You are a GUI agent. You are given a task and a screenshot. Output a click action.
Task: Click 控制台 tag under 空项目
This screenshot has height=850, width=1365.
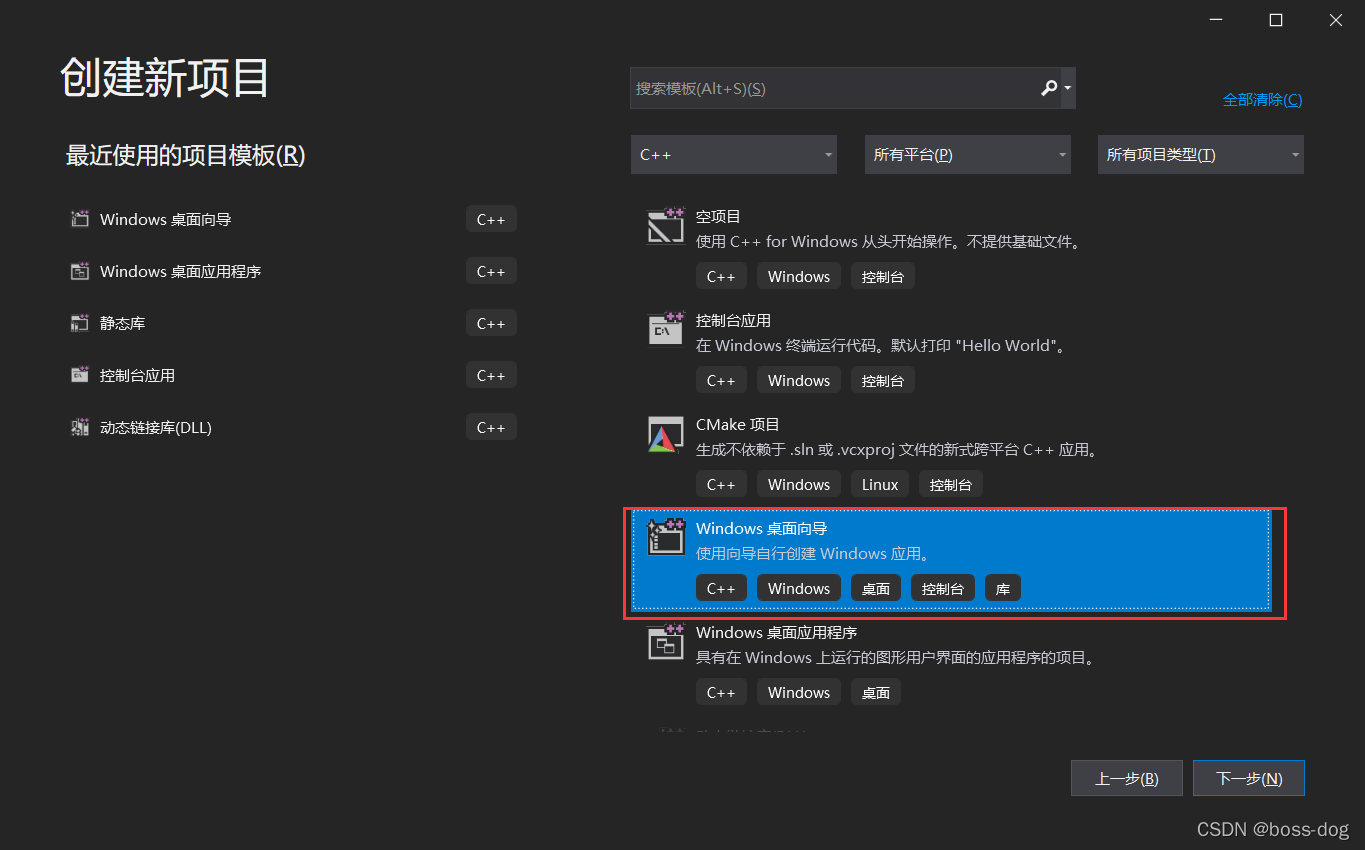[883, 276]
